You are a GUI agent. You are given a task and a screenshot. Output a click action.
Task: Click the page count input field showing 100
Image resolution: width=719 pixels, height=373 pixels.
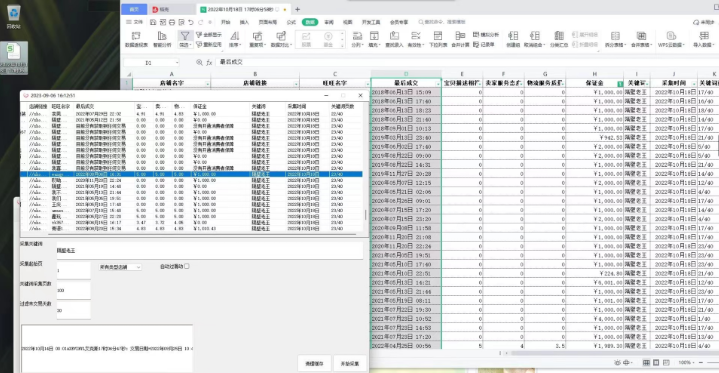click(x=73, y=290)
